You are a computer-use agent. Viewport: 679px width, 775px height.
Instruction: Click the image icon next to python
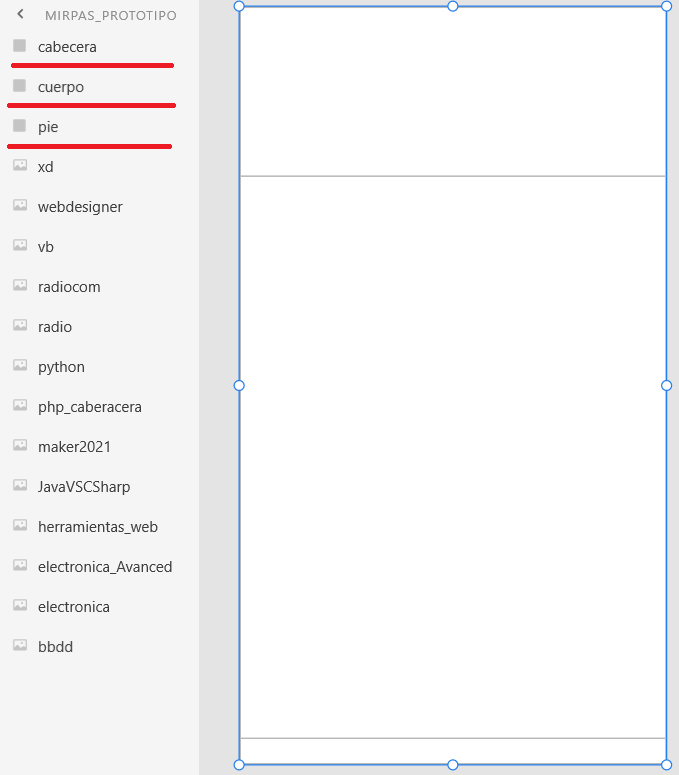point(20,366)
